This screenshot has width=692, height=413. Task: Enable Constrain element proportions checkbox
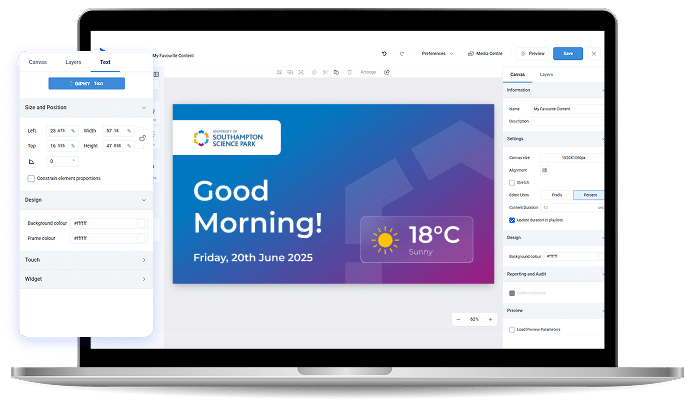(x=31, y=178)
